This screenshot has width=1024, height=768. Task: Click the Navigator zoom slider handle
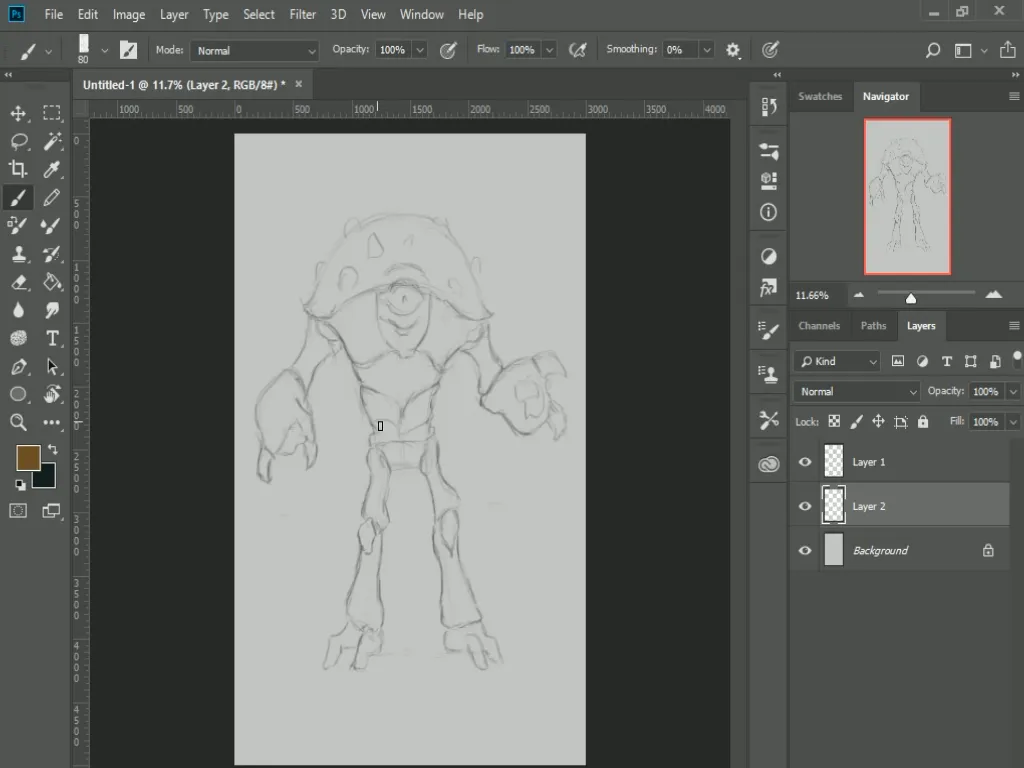(x=910, y=298)
